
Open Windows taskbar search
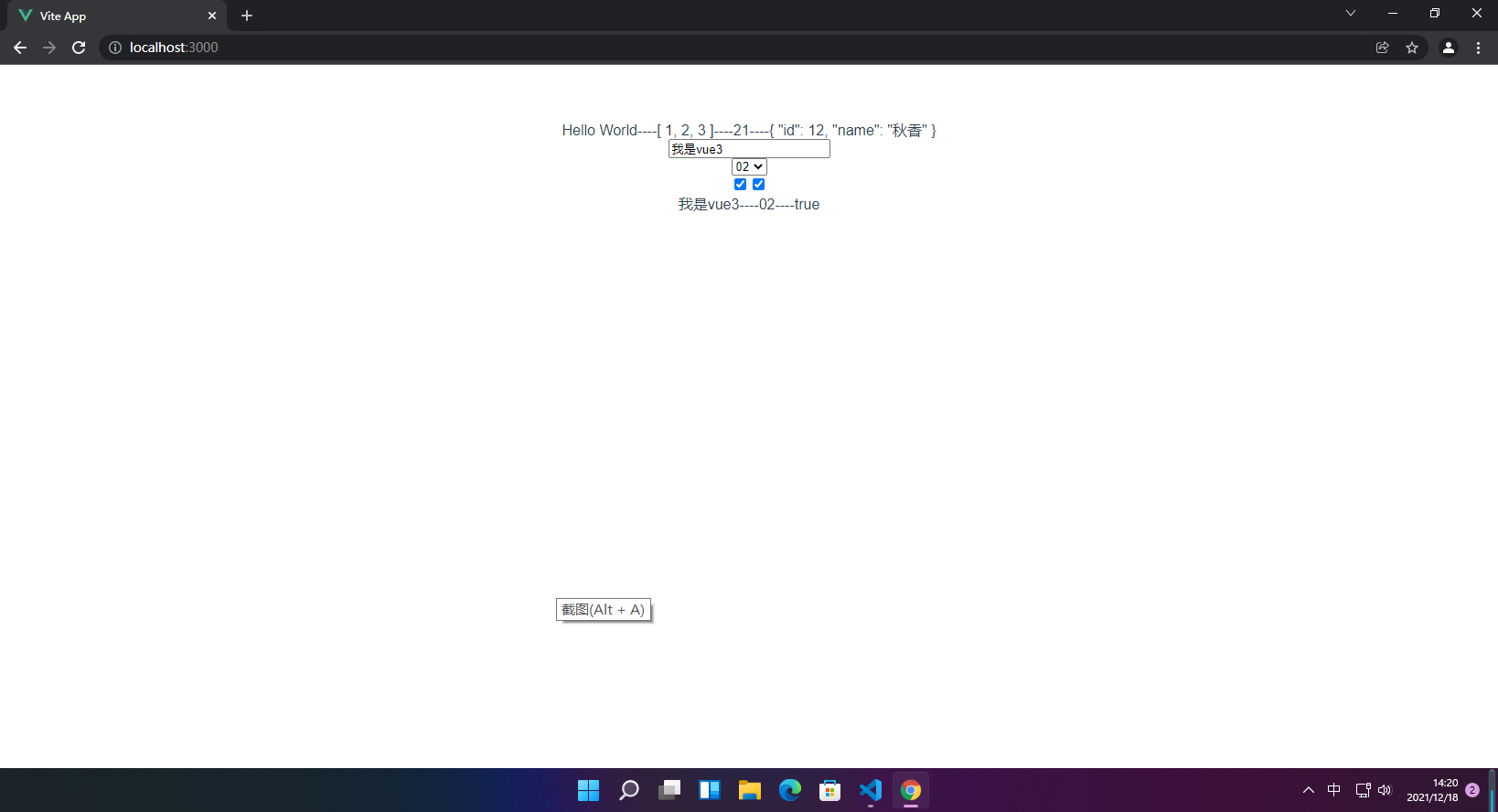point(628,790)
